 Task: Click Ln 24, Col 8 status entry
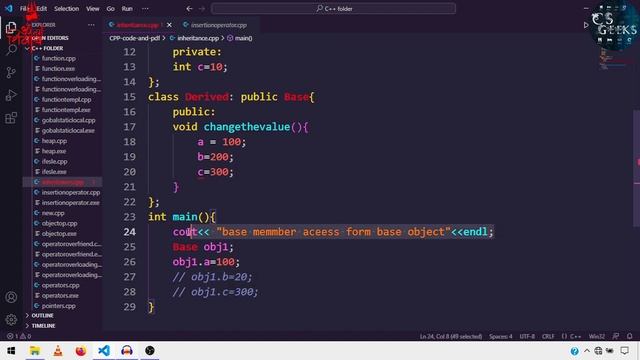[451, 336]
